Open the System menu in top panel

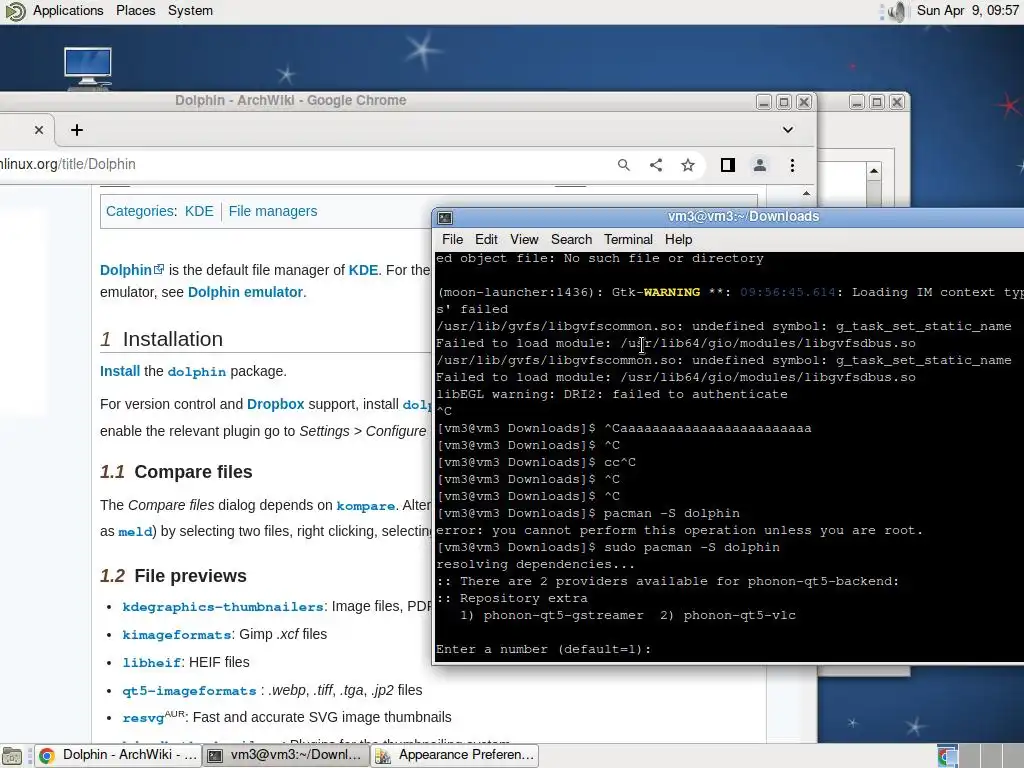coord(190,10)
